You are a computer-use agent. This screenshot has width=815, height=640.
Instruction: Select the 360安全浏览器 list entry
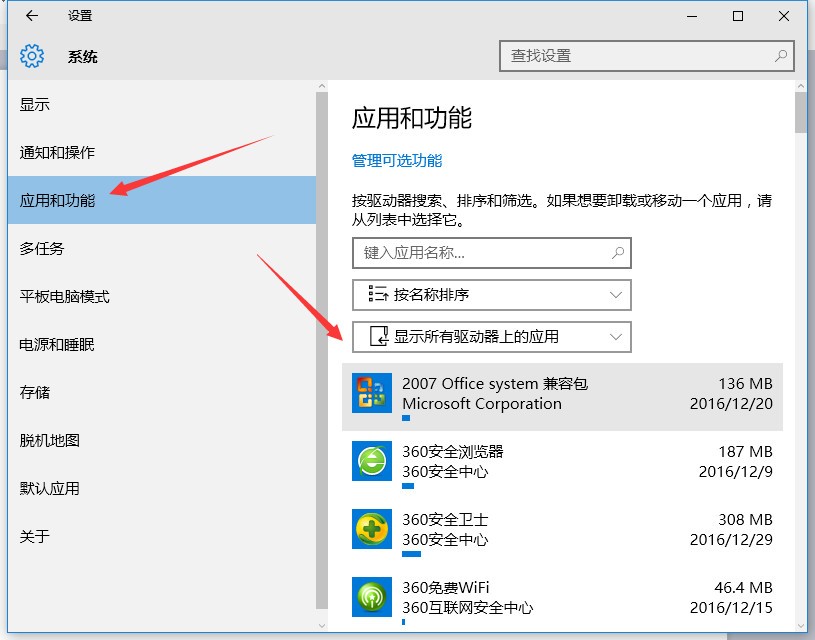pos(562,465)
